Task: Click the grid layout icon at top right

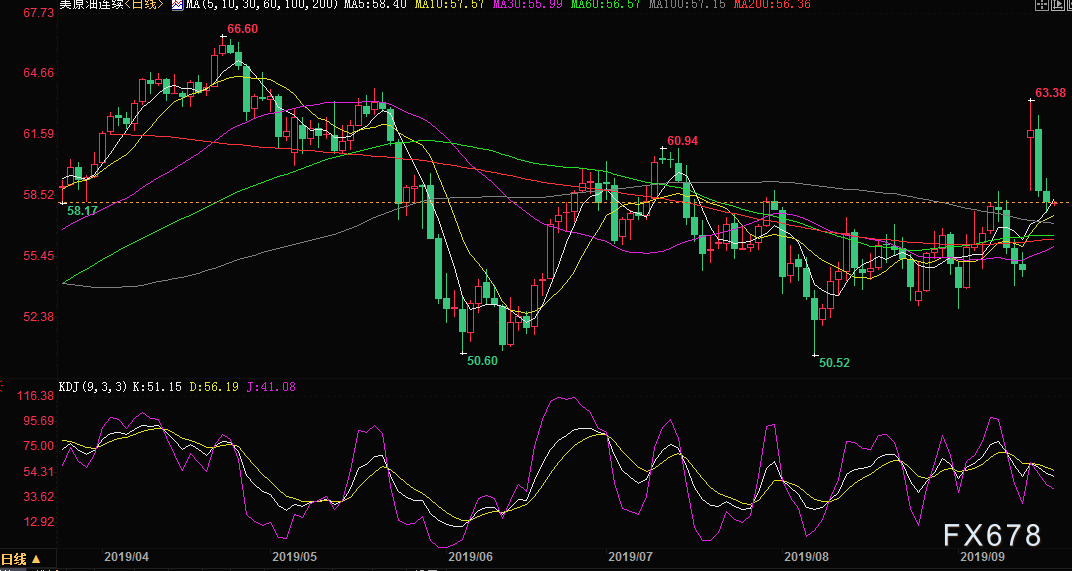Action: pos(1043,5)
